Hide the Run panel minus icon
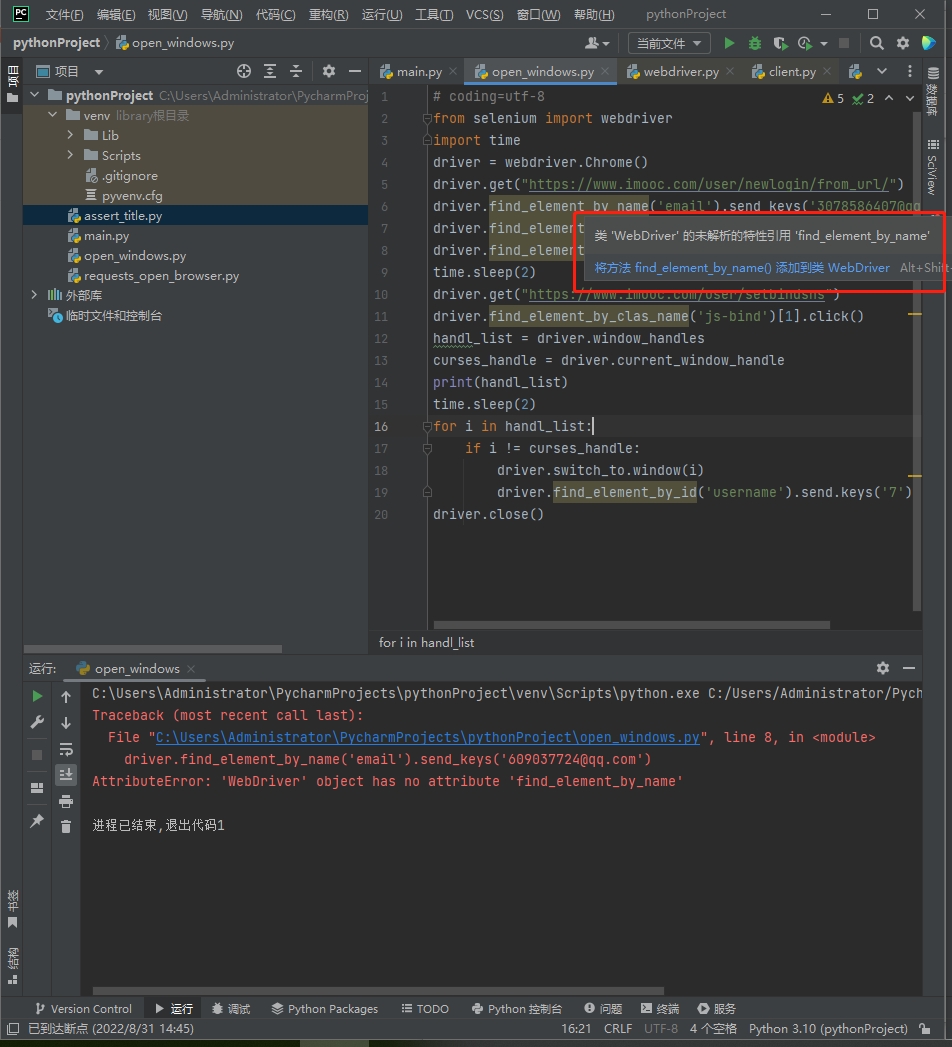This screenshot has height=1047, width=952. pyautogui.click(x=909, y=668)
